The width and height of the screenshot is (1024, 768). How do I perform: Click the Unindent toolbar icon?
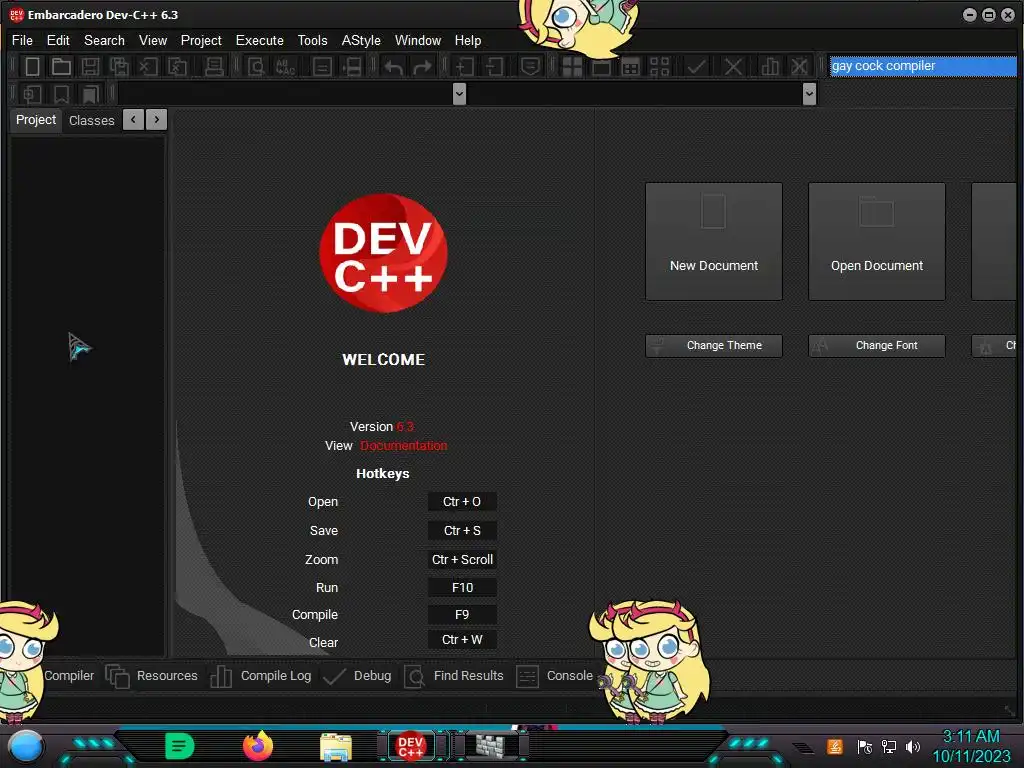click(x=494, y=67)
